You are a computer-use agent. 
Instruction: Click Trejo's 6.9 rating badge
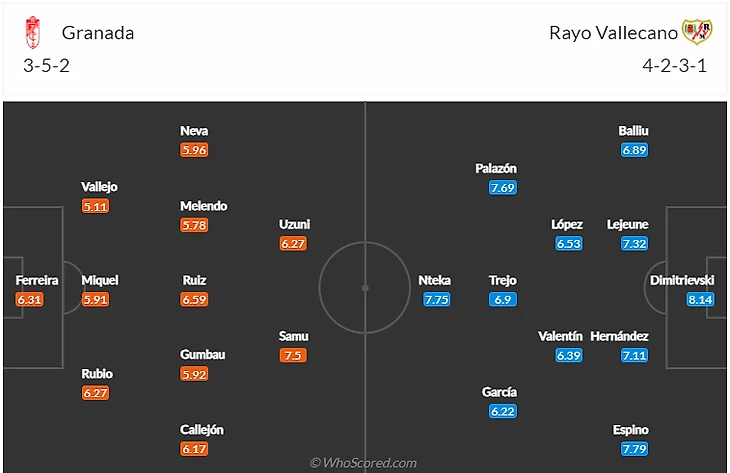pyautogui.click(x=502, y=299)
